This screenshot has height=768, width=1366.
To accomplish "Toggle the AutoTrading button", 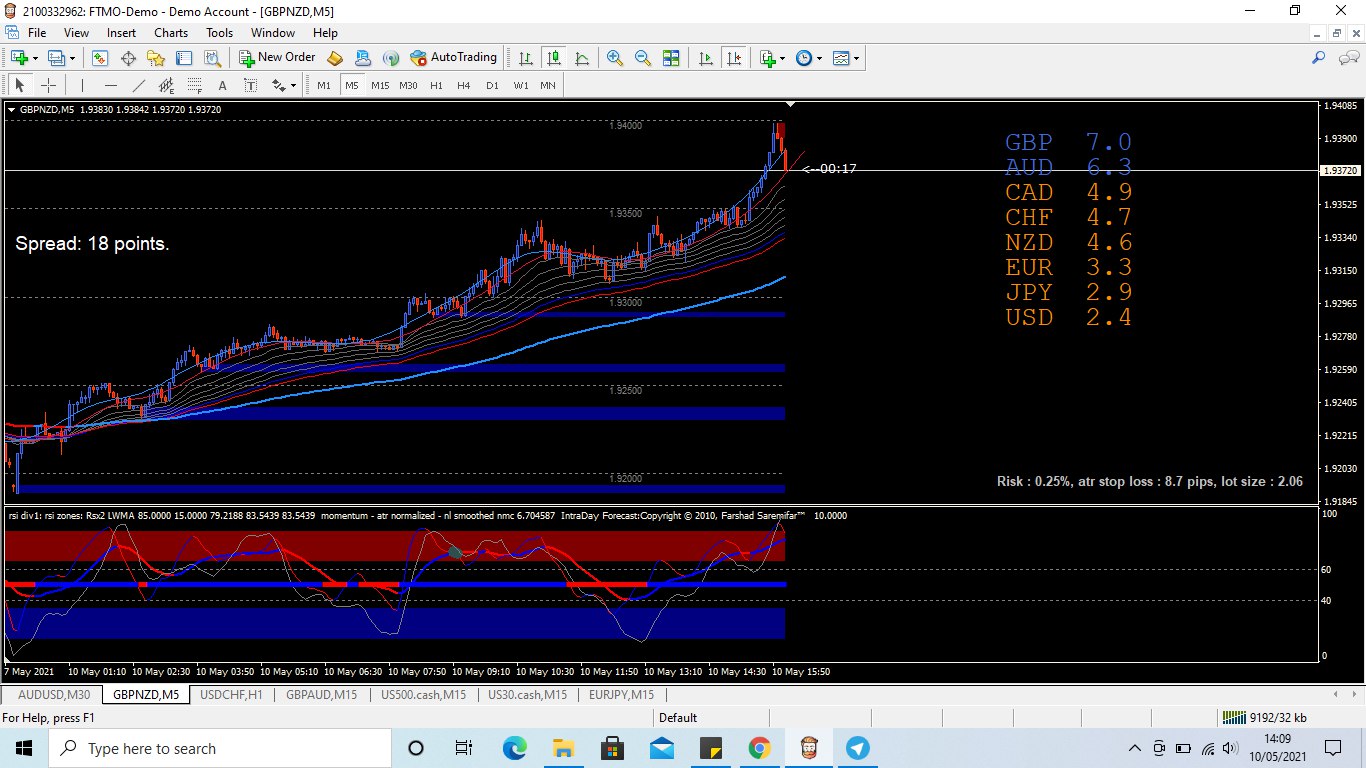I will coord(454,58).
